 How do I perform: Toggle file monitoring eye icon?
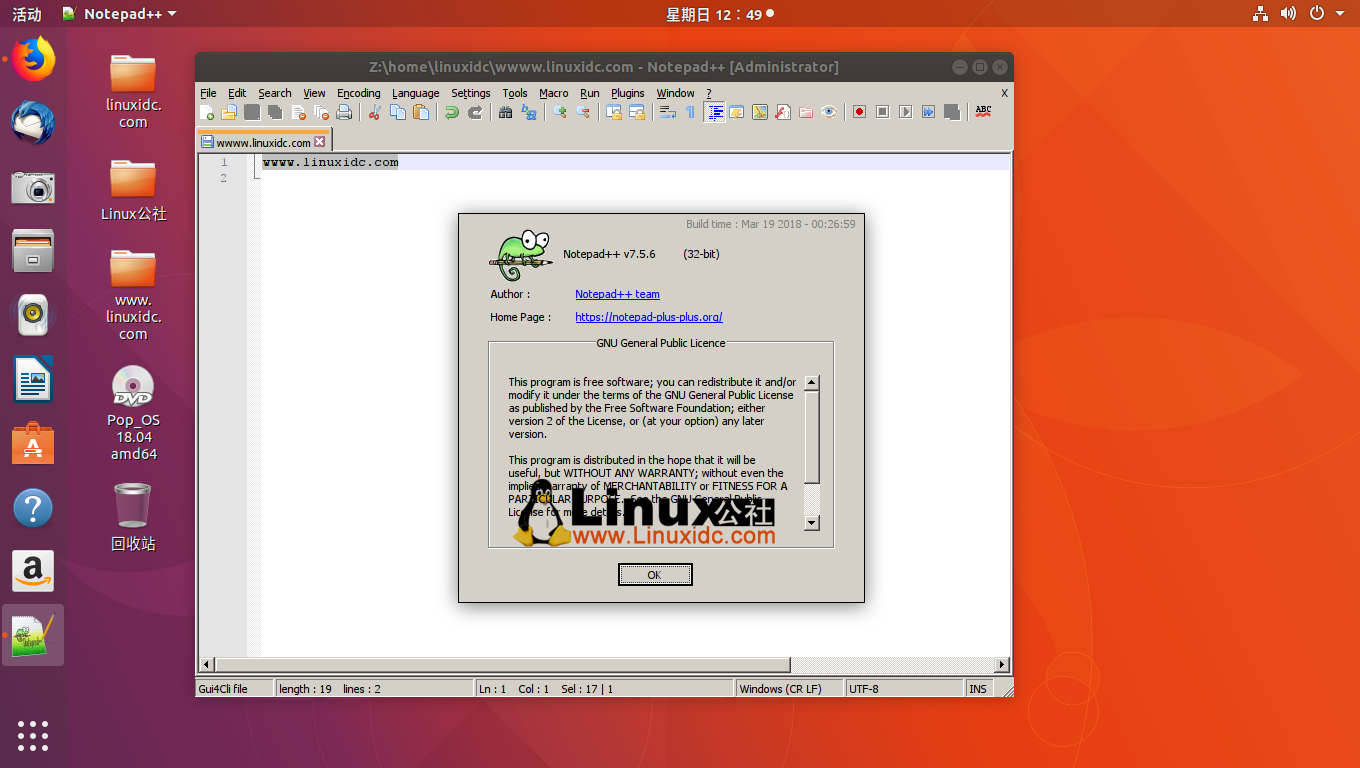click(829, 112)
